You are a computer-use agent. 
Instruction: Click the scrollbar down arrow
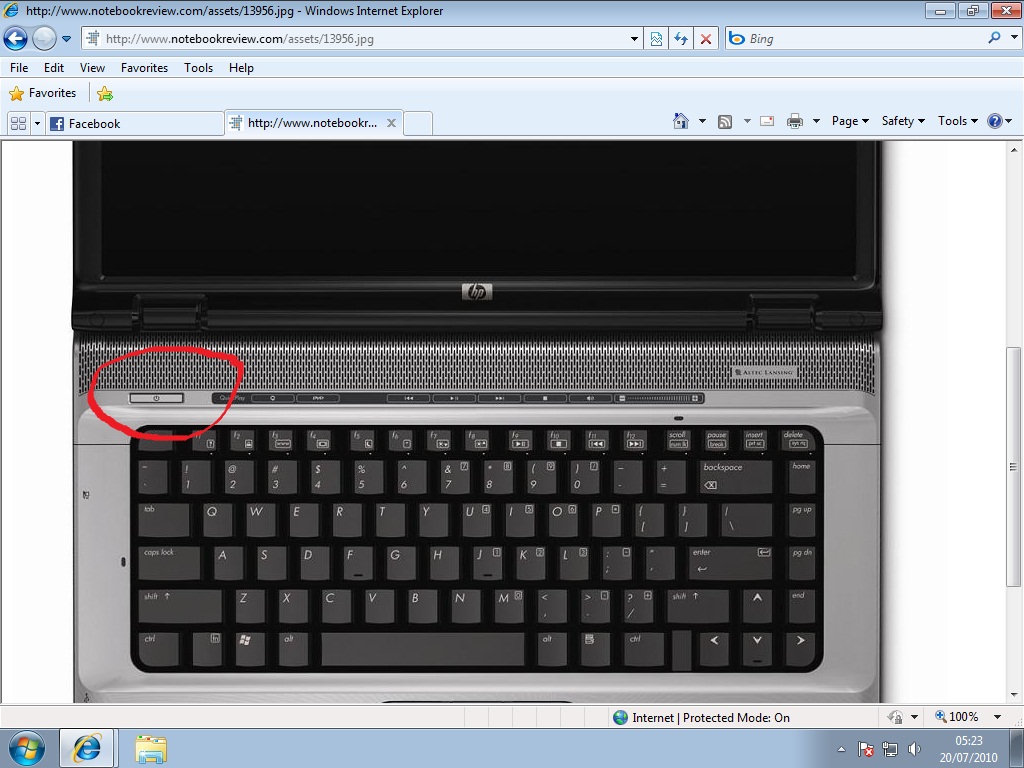tap(1014, 695)
